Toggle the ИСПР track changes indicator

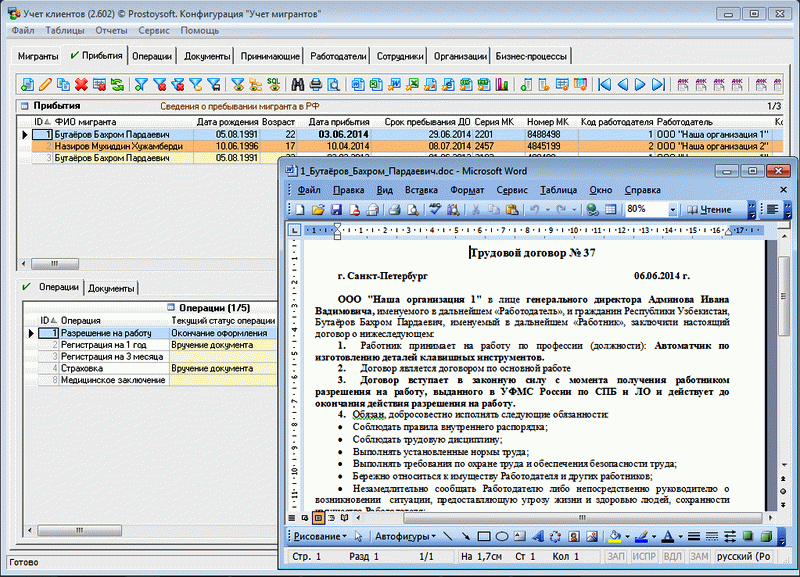(645, 556)
